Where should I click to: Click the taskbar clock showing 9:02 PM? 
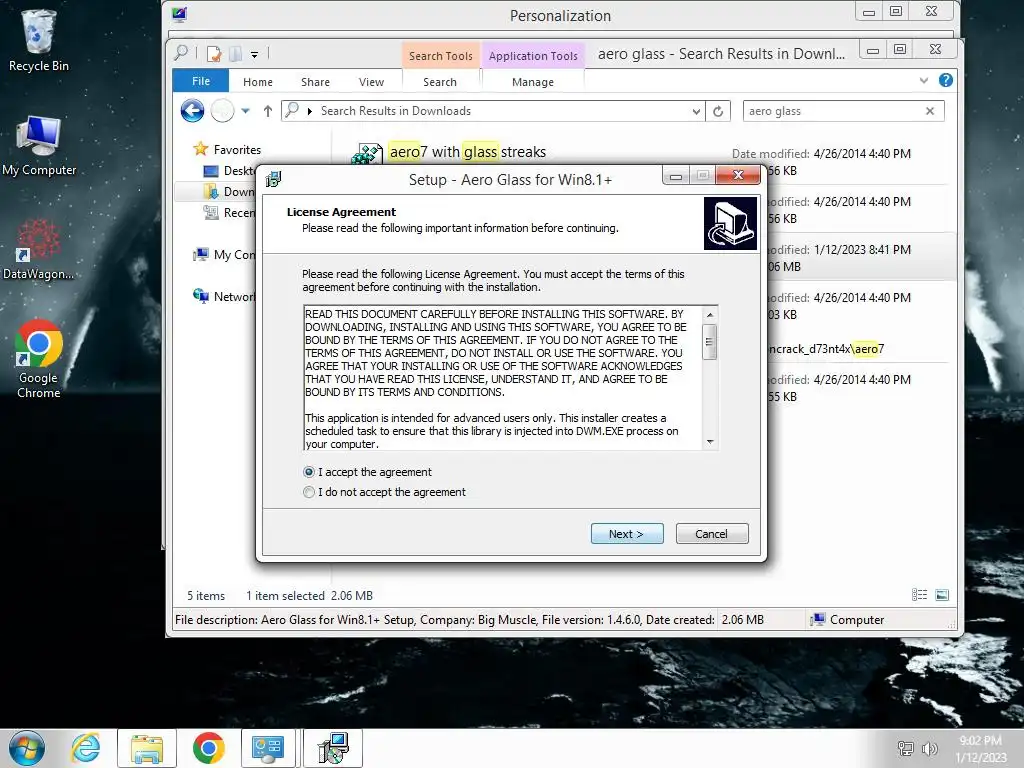click(980, 748)
